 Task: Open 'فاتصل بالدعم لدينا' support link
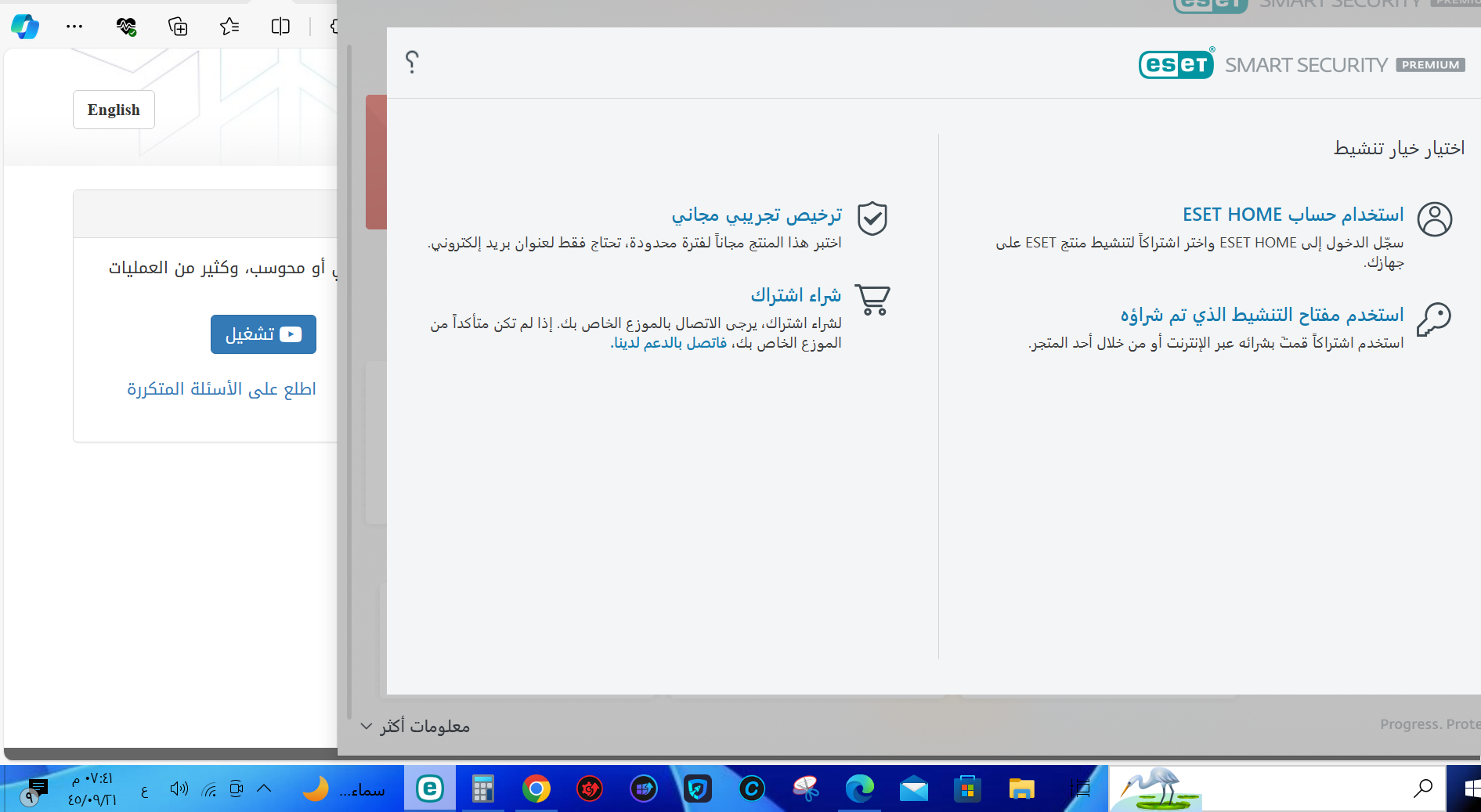(669, 343)
